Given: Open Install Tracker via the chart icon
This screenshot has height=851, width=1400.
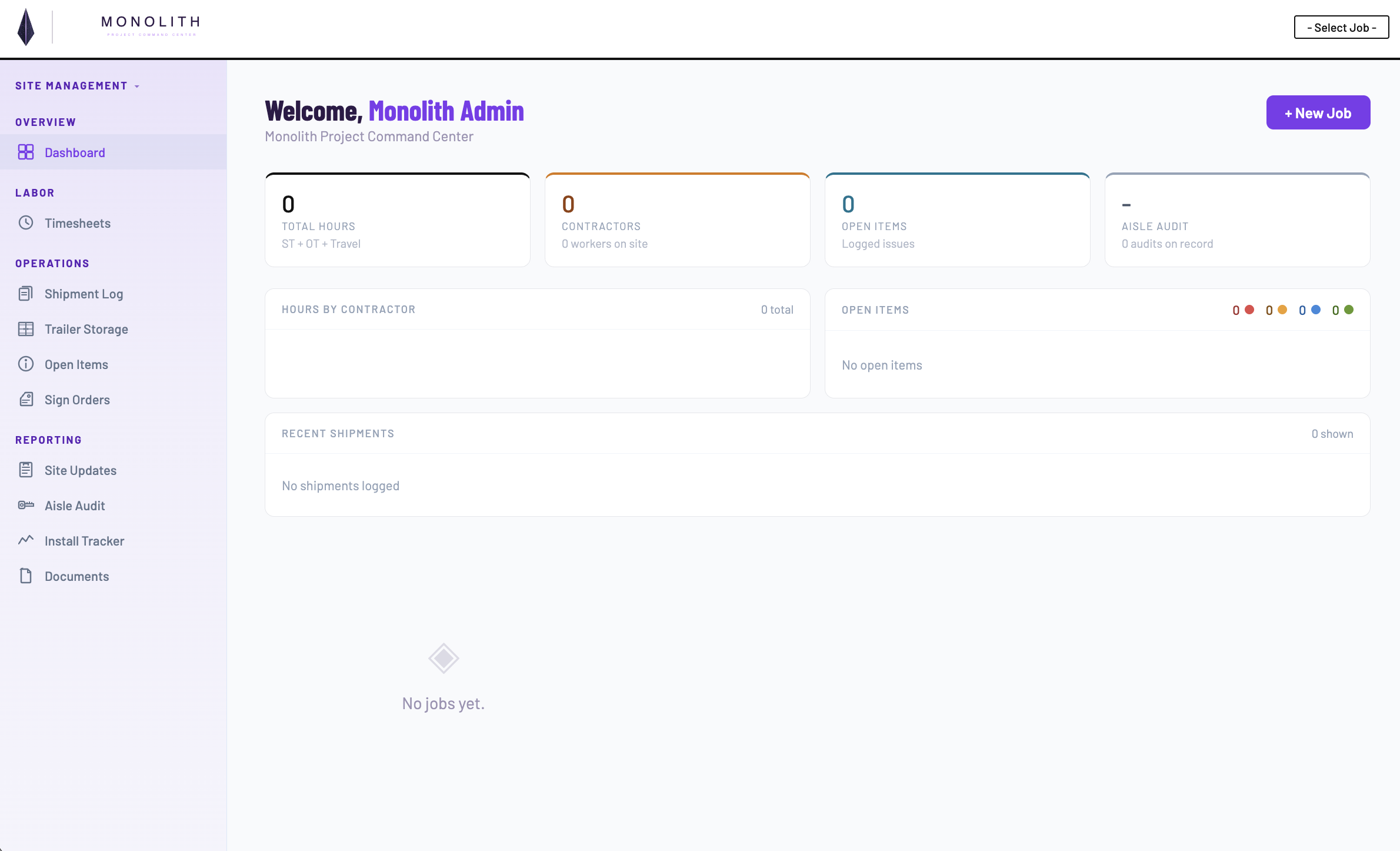Looking at the screenshot, I should (26, 541).
